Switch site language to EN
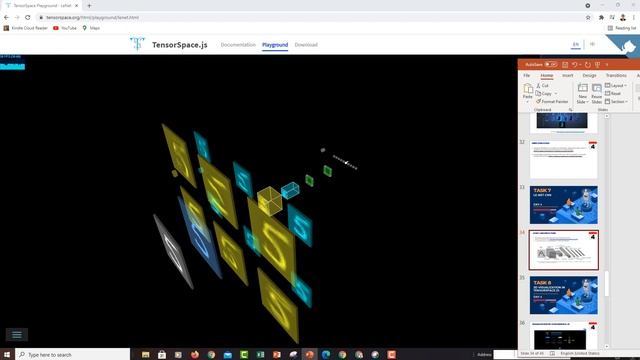Image resolution: width=640 pixels, height=360 pixels. 576,44
